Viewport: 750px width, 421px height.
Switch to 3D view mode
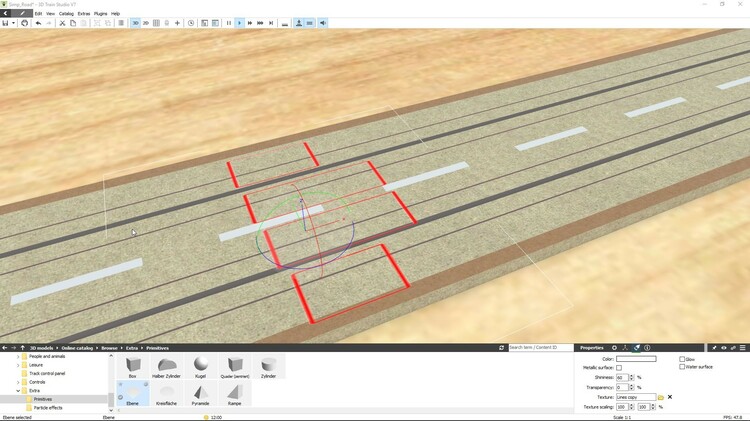[135, 23]
